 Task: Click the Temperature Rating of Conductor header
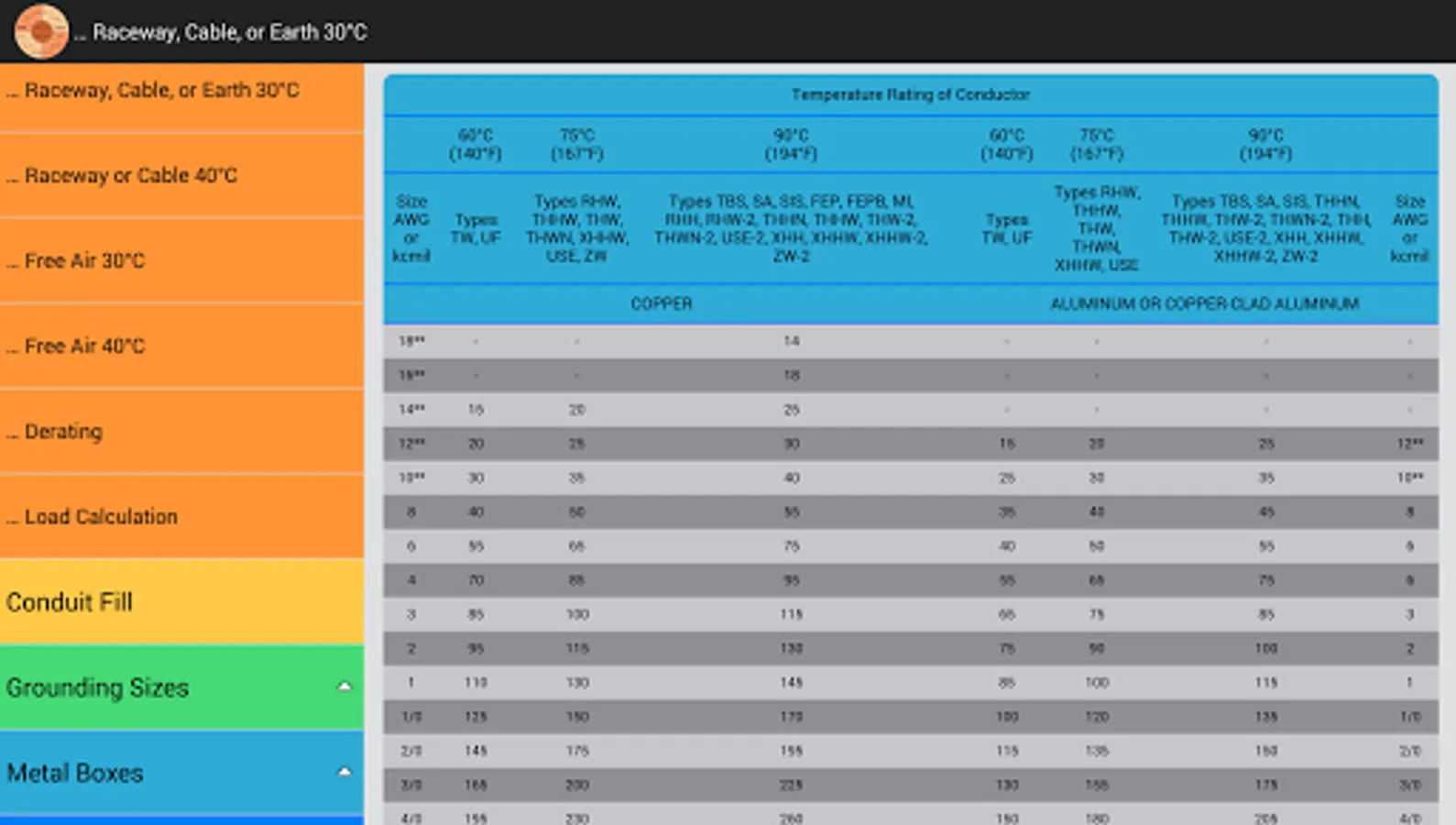point(910,94)
